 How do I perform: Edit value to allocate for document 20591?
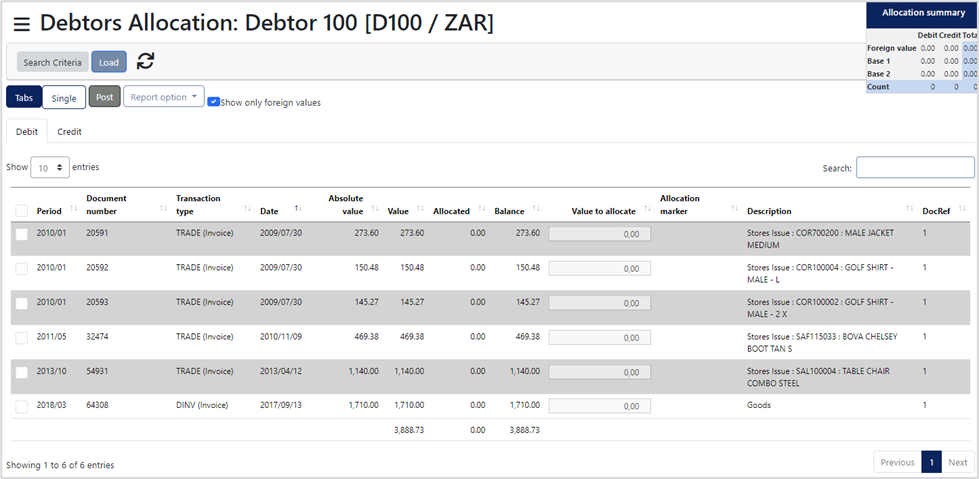(600, 234)
